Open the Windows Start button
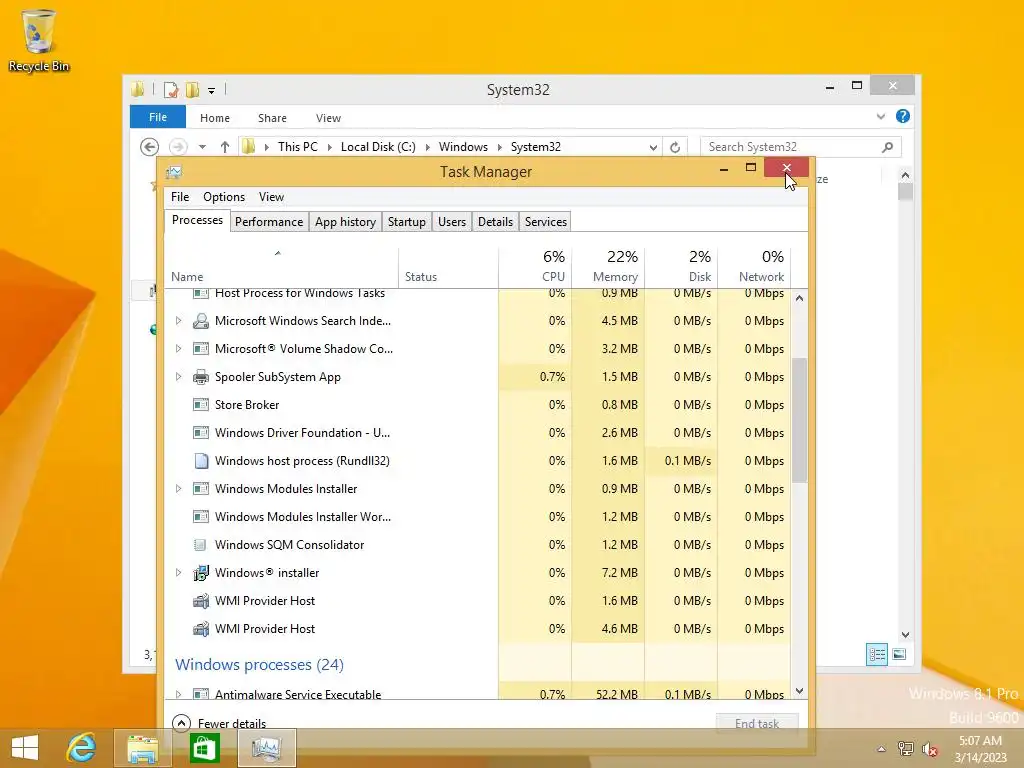This screenshot has width=1024, height=768. (25, 748)
